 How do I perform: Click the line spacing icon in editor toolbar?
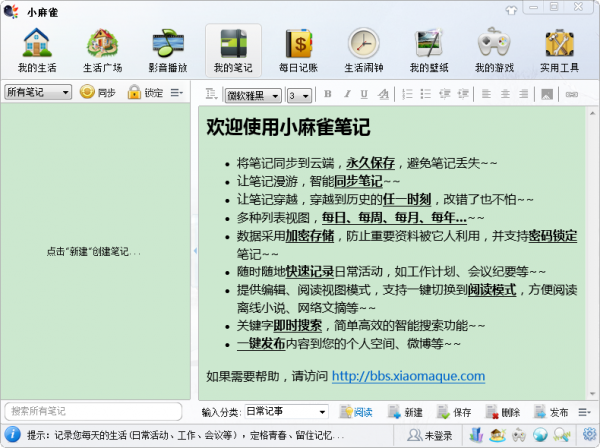click(211, 94)
